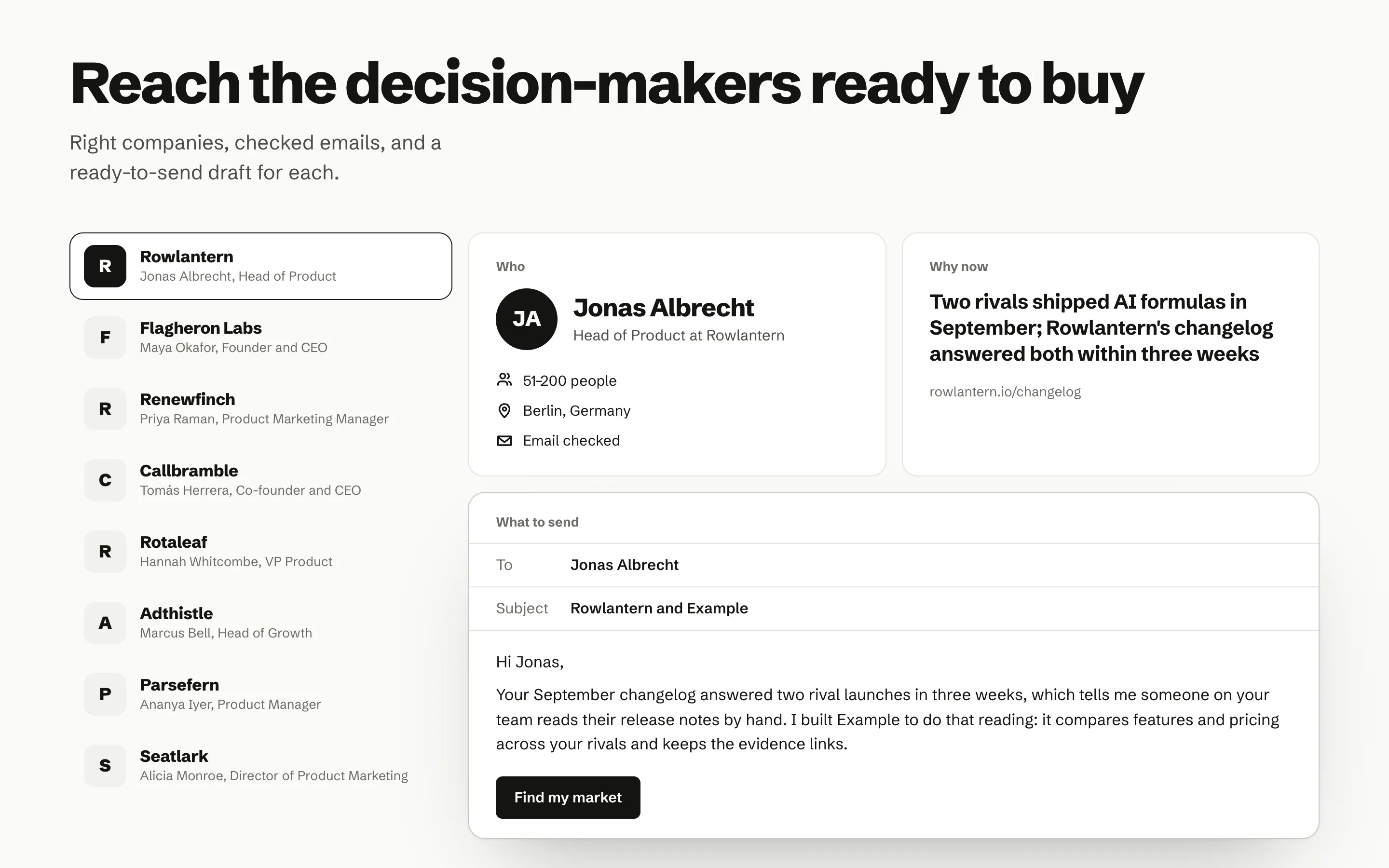Click the Adthistle A logo tile
The image size is (1389, 868).
coord(105,623)
